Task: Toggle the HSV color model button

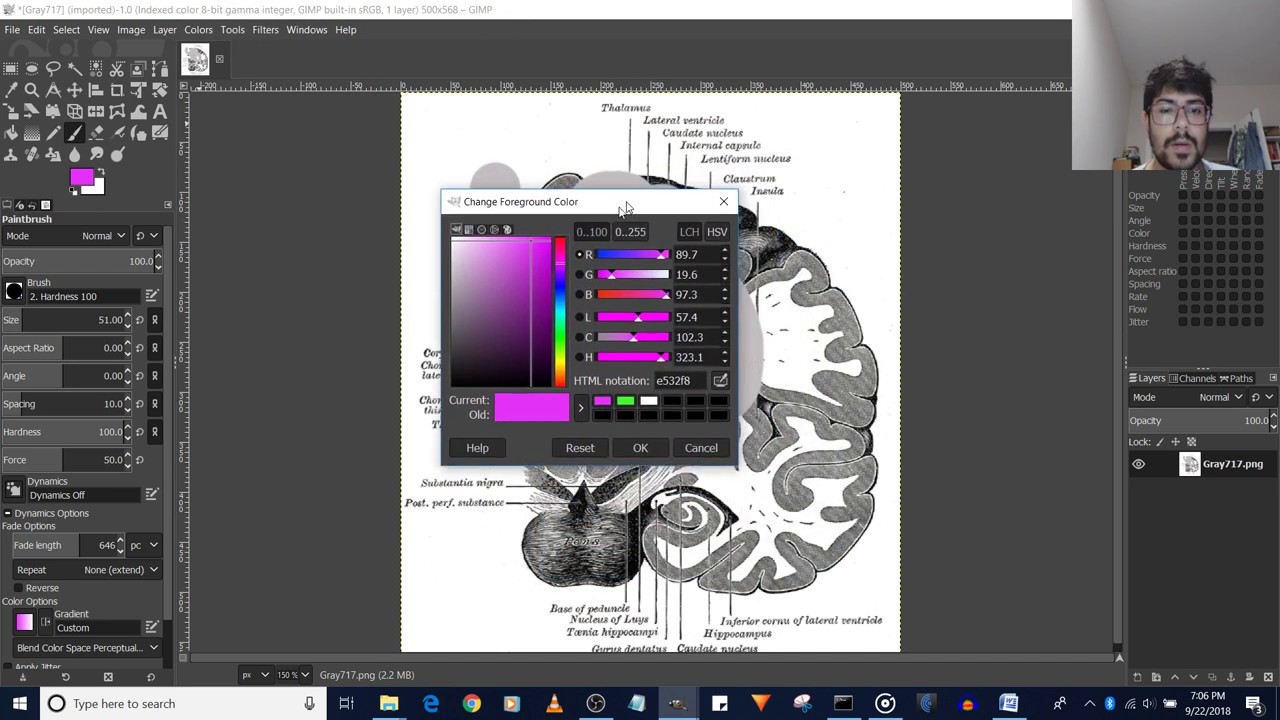Action: pyautogui.click(x=717, y=232)
